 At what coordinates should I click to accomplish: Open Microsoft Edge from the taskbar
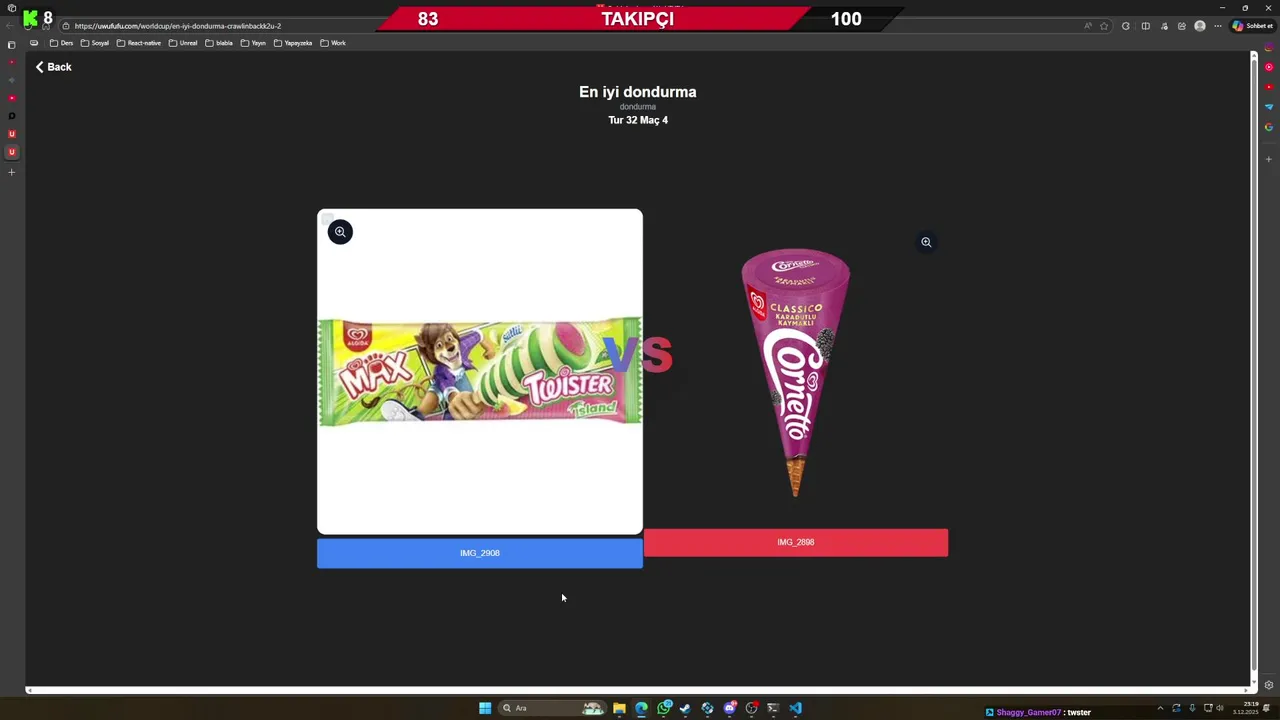point(641,708)
